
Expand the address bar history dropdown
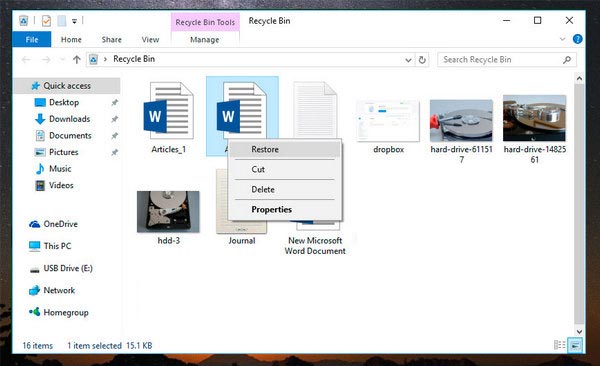click(408, 60)
